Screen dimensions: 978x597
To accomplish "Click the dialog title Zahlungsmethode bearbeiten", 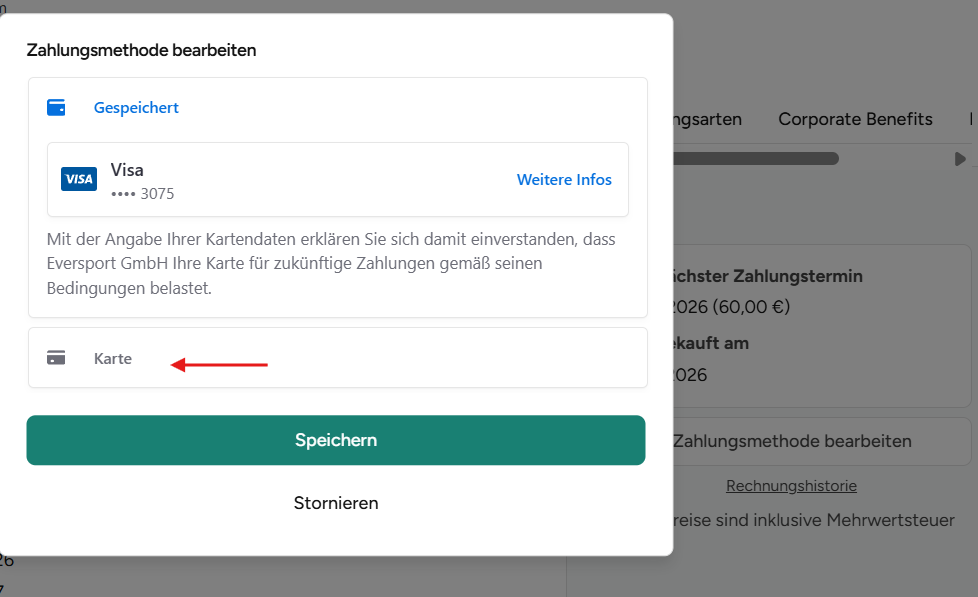I will pos(142,50).
